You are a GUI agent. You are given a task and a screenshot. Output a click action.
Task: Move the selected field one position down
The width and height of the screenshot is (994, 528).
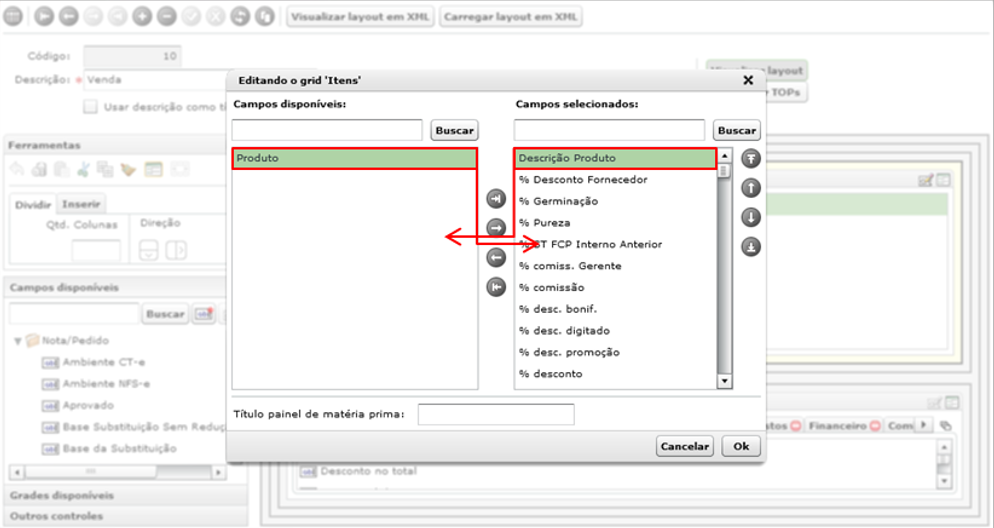click(751, 217)
